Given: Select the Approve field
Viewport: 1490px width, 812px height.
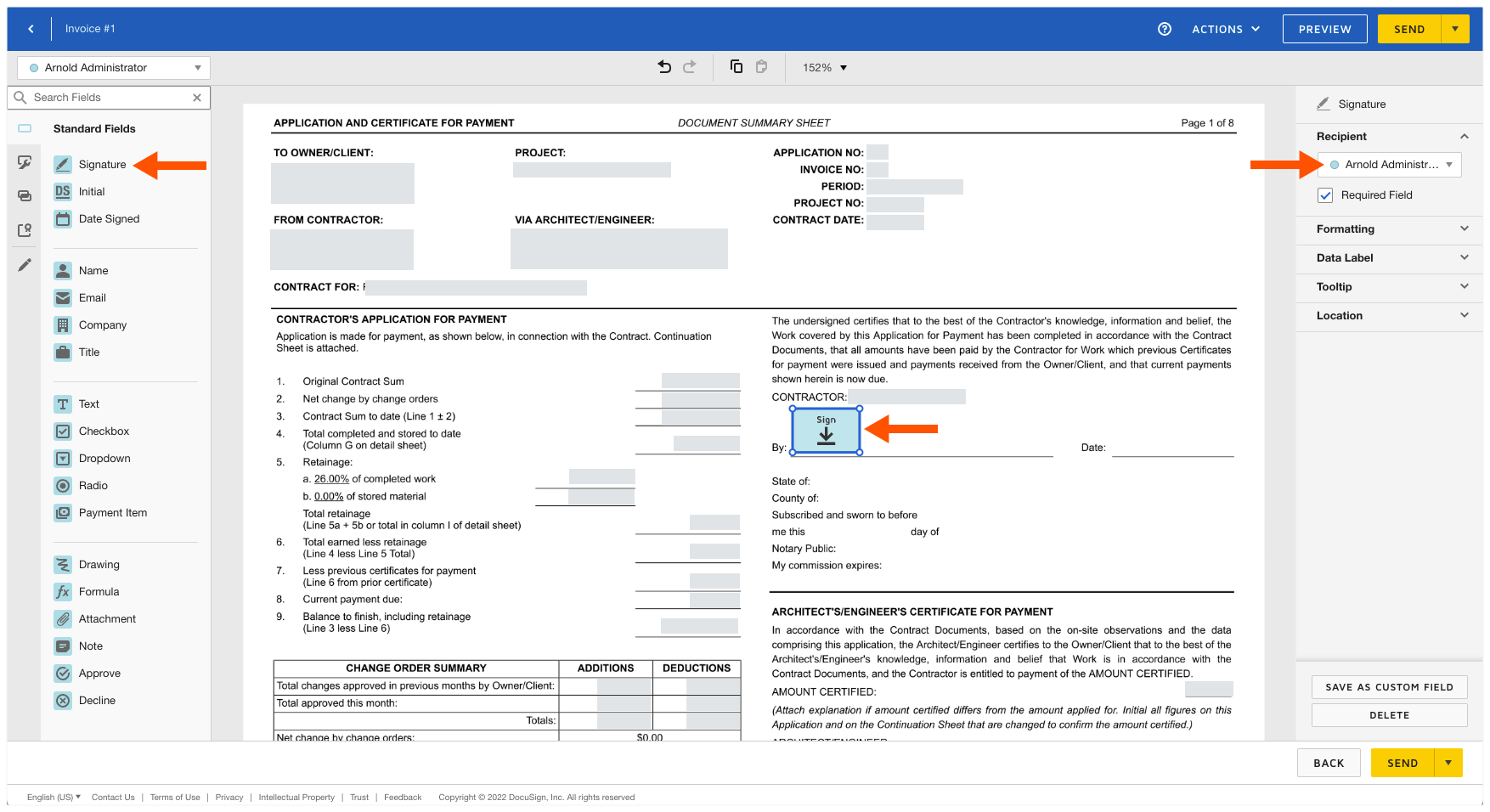Looking at the screenshot, I should pos(87,674).
